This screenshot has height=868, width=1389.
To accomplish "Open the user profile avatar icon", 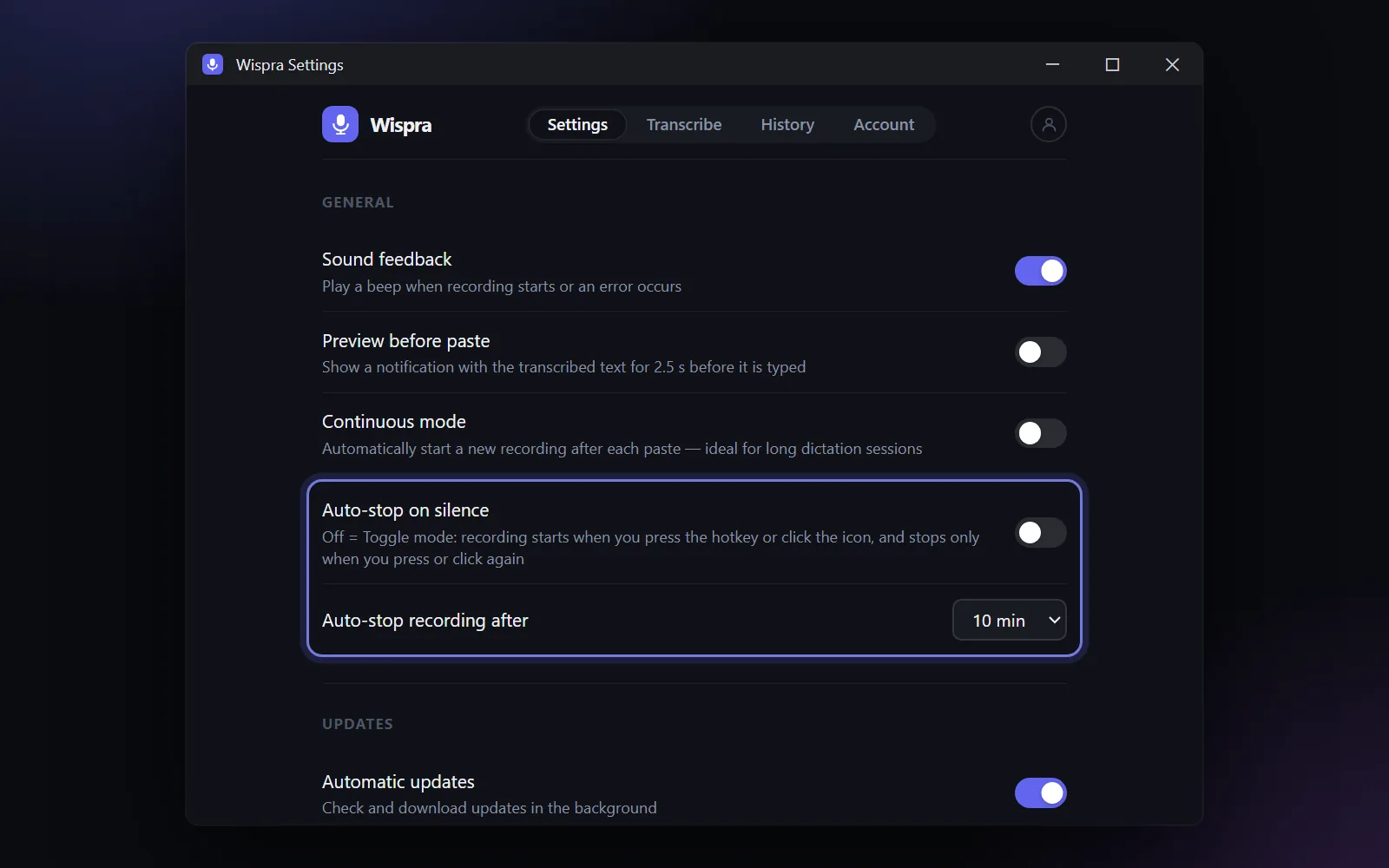I will click(x=1048, y=124).
